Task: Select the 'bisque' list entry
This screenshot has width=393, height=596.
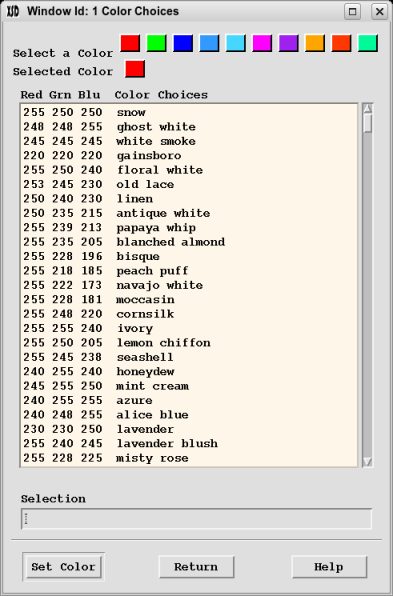Action: click(x=189, y=257)
